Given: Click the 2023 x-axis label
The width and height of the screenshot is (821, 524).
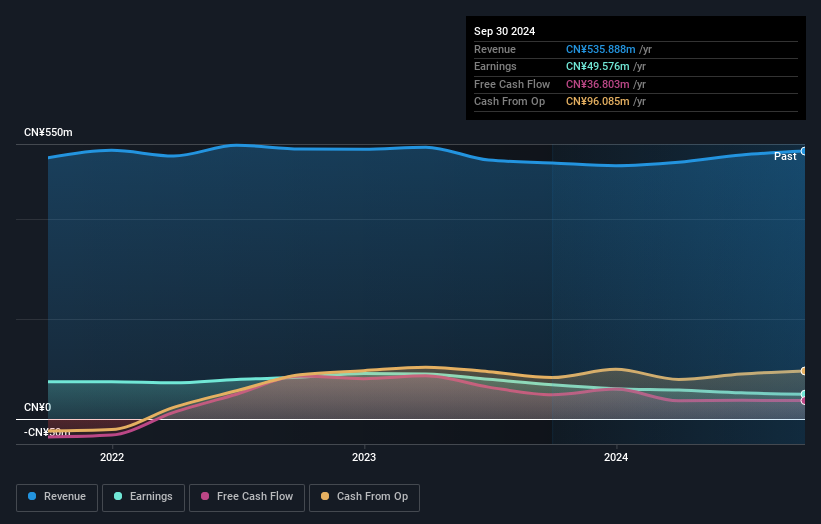Looking at the screenshot, I should [364, 458].
